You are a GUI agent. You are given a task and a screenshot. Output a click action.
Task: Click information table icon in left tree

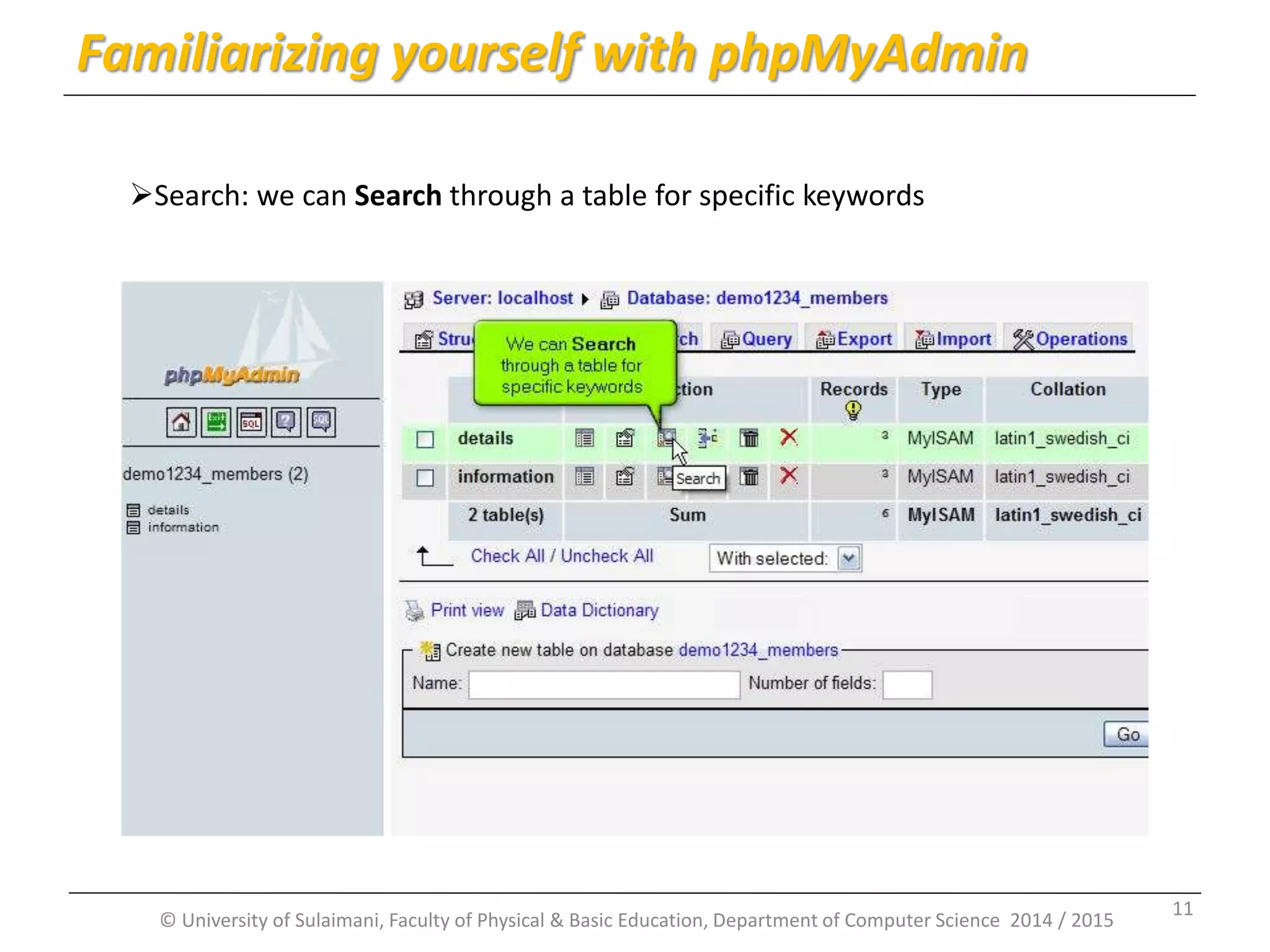[133, 527]
